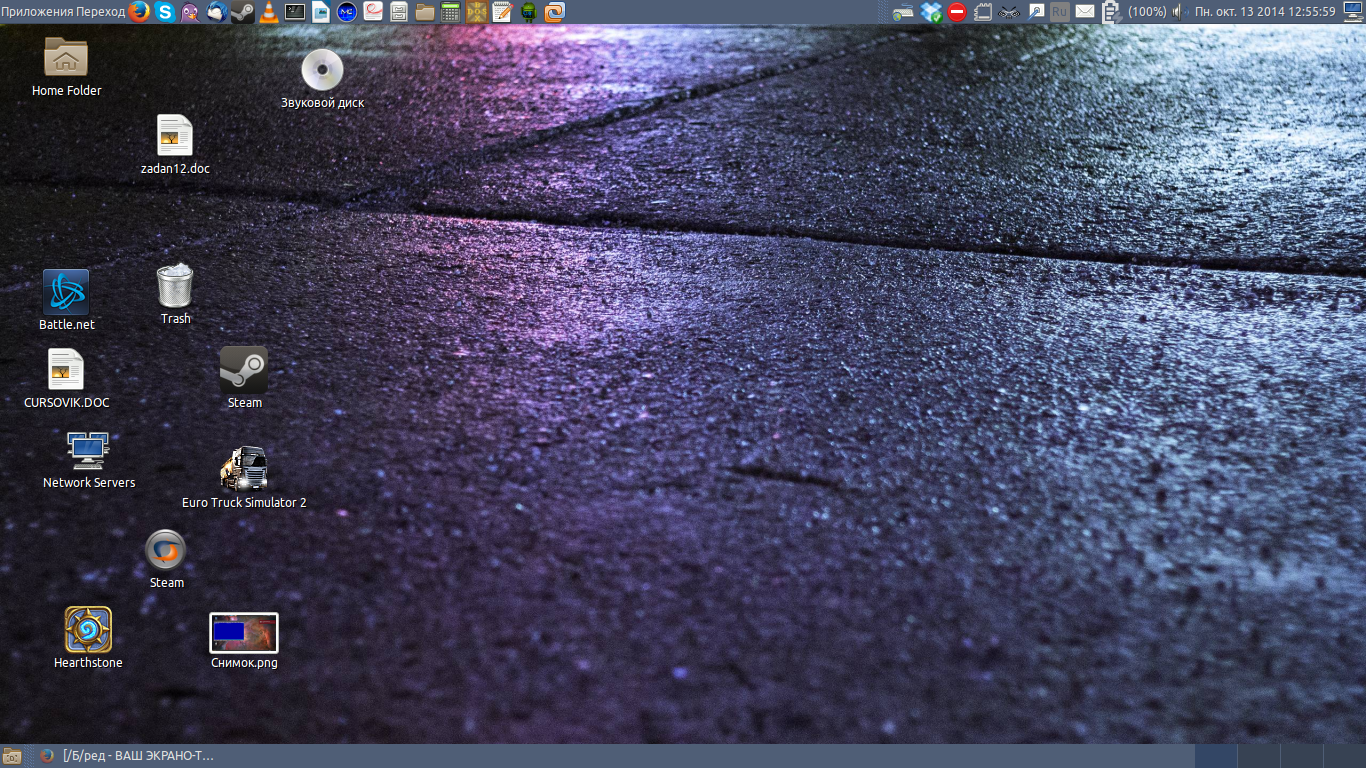Launch Firefox from the top panel

[x=139, y=12]
